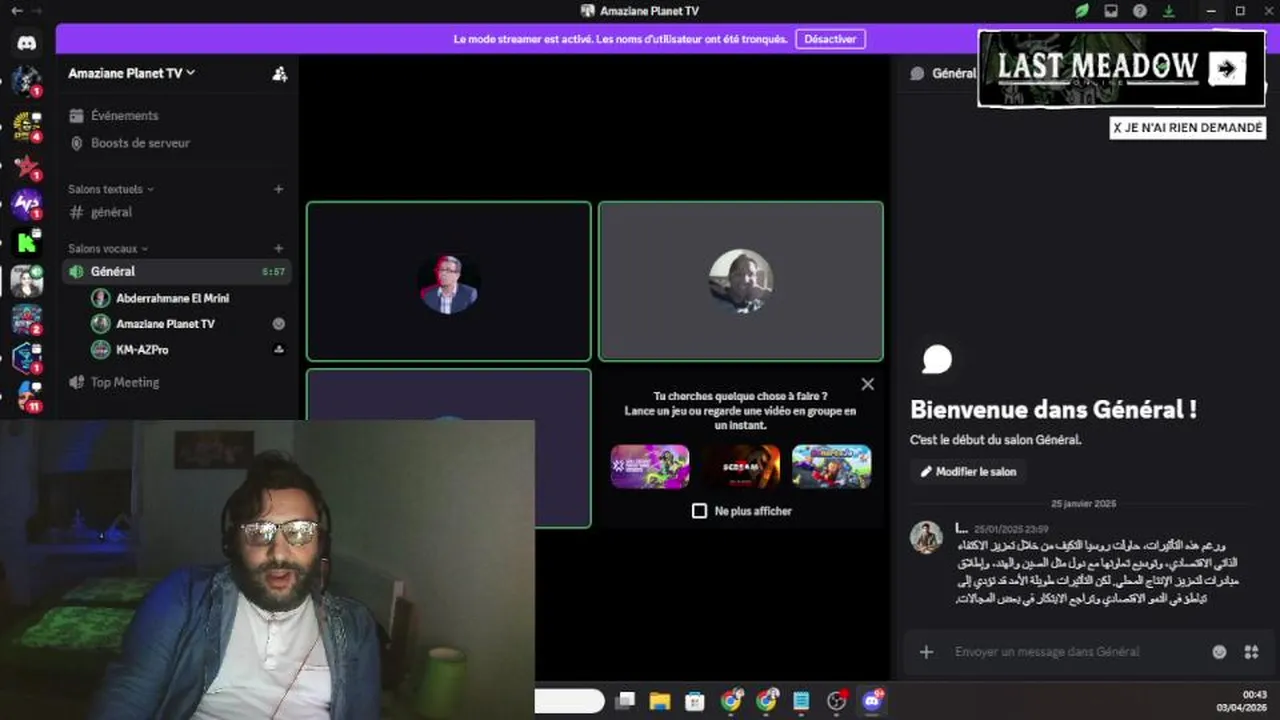Open the Événements calendar entry
The height and width of the screenshot is (720, 1280).
click(x=113, y=116)
